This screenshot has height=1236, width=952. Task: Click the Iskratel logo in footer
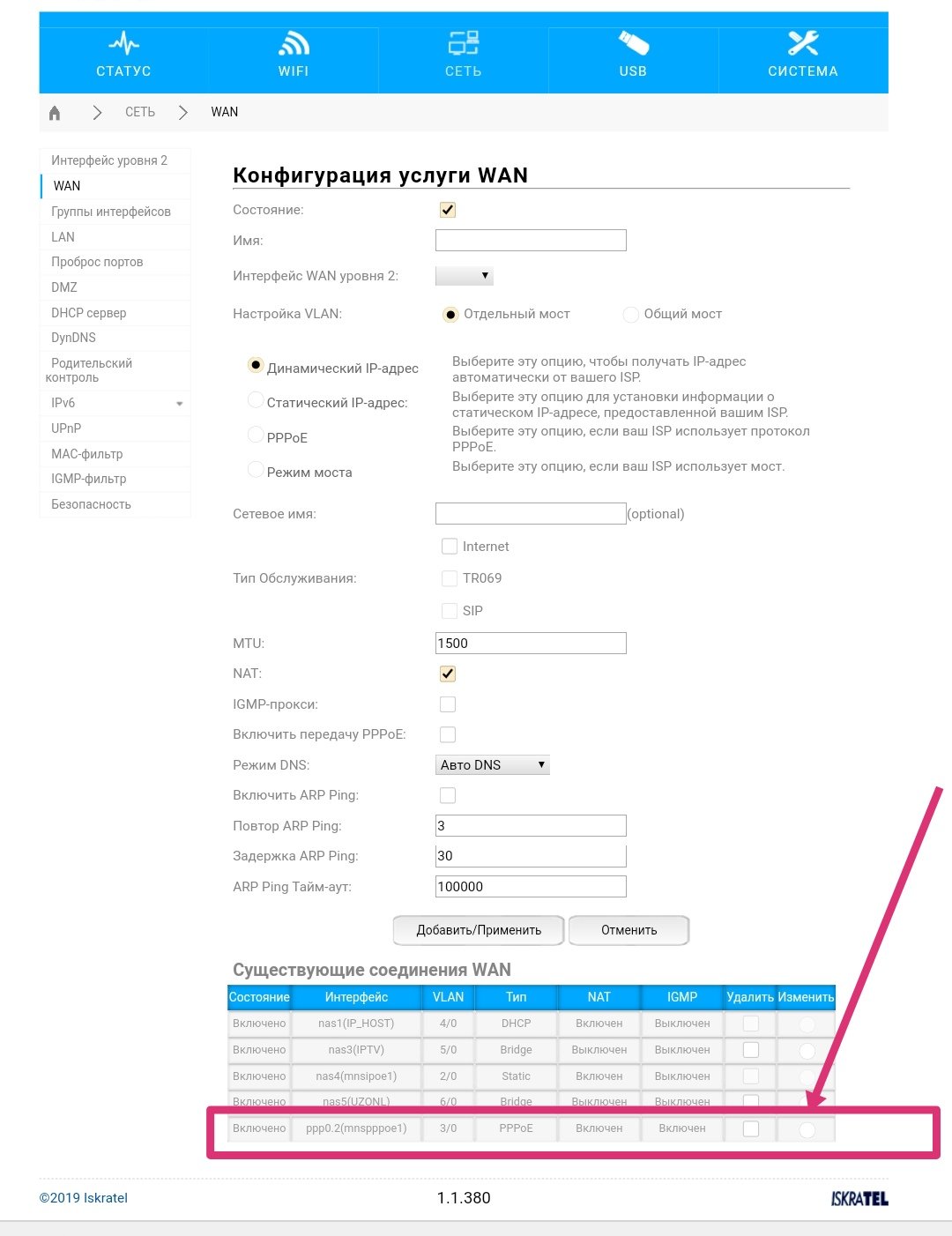coord(859,1198)
